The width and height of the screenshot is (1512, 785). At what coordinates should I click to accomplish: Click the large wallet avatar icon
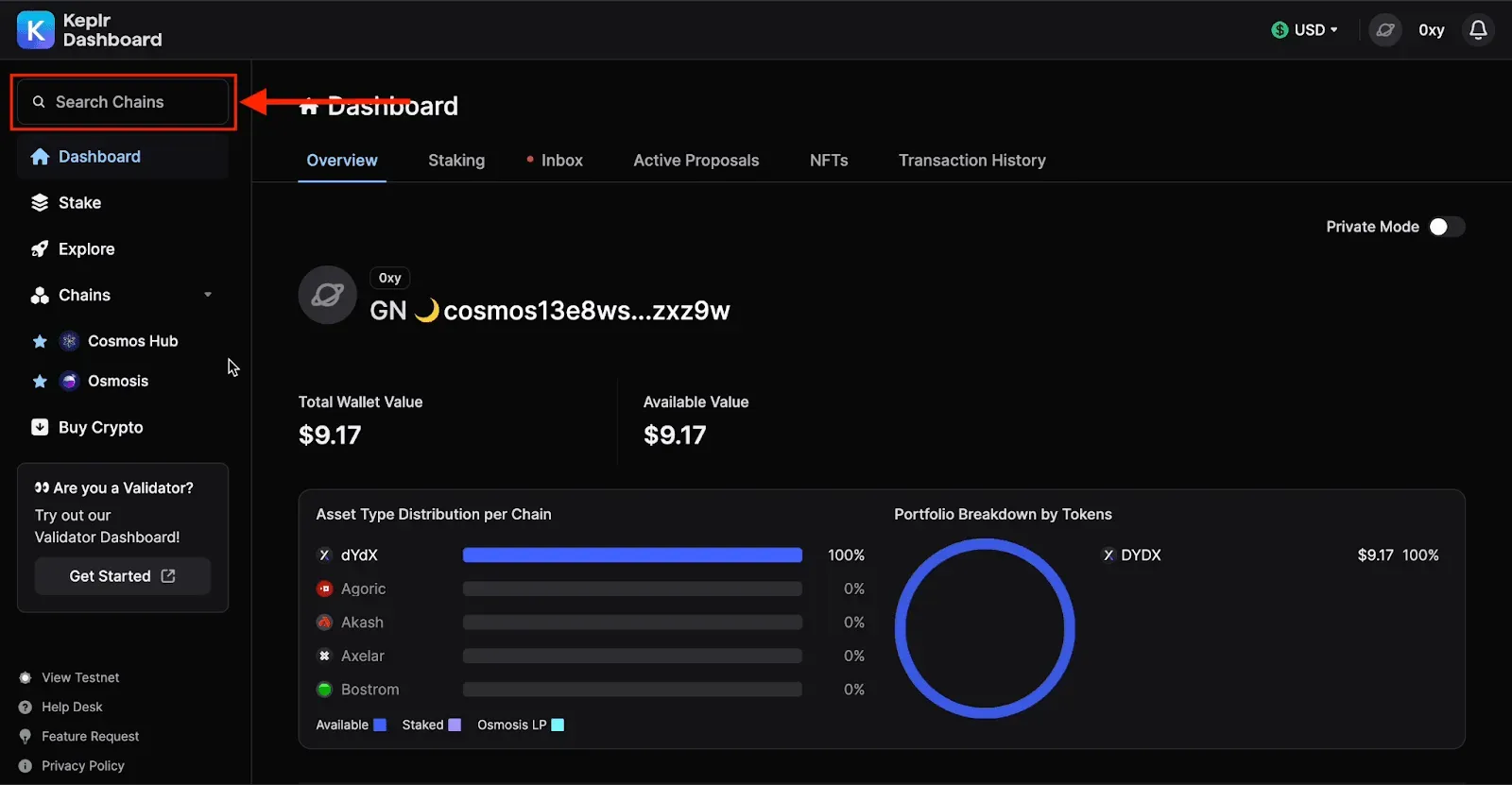coord(327,295)
